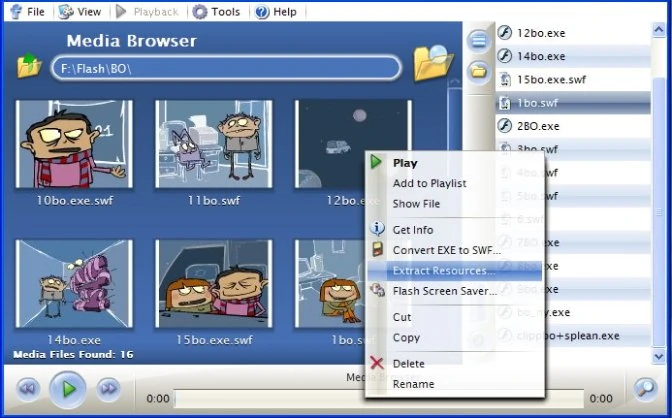
Task: Choose Add to Playlist
Action: (x=455, y=183)
